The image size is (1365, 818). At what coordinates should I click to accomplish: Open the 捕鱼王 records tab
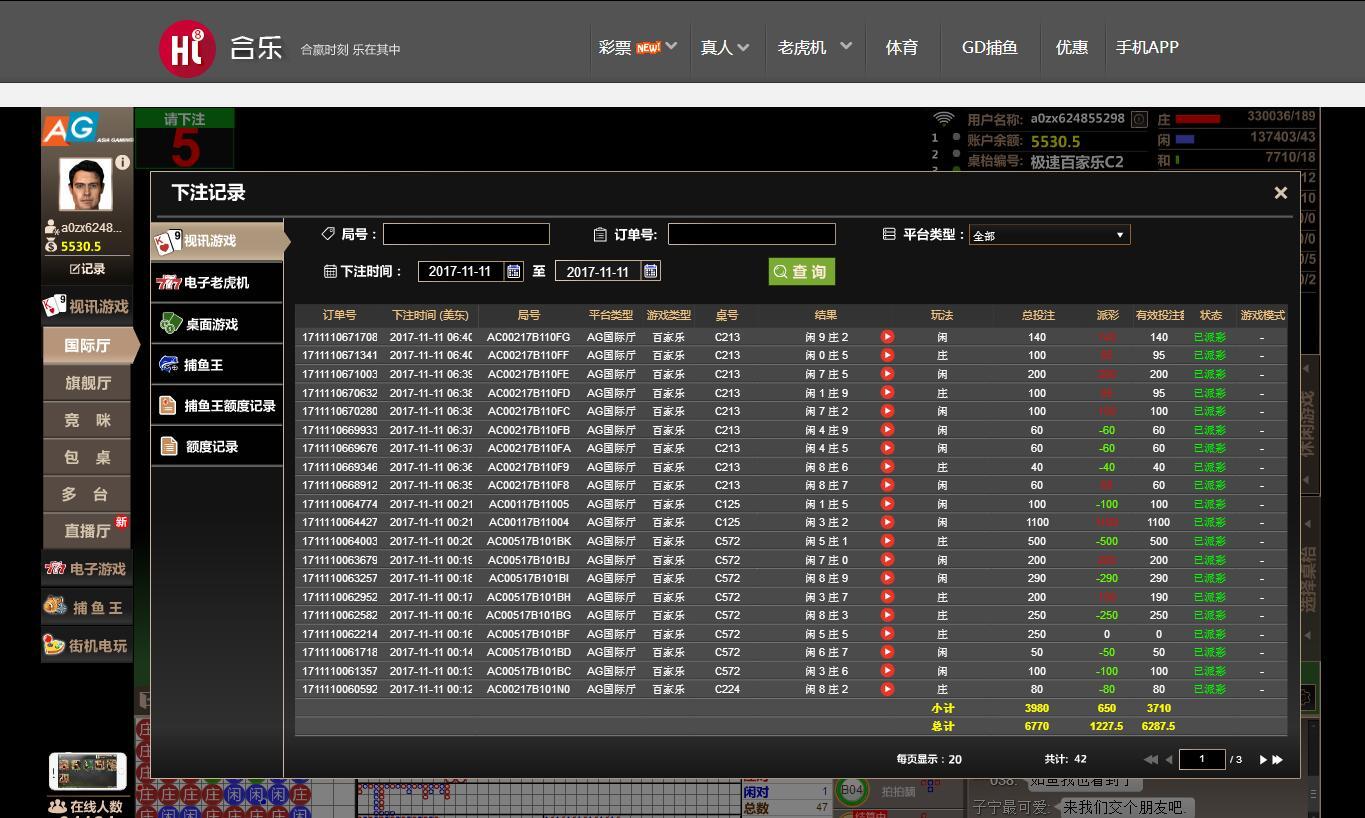click(x=217, y=365)
